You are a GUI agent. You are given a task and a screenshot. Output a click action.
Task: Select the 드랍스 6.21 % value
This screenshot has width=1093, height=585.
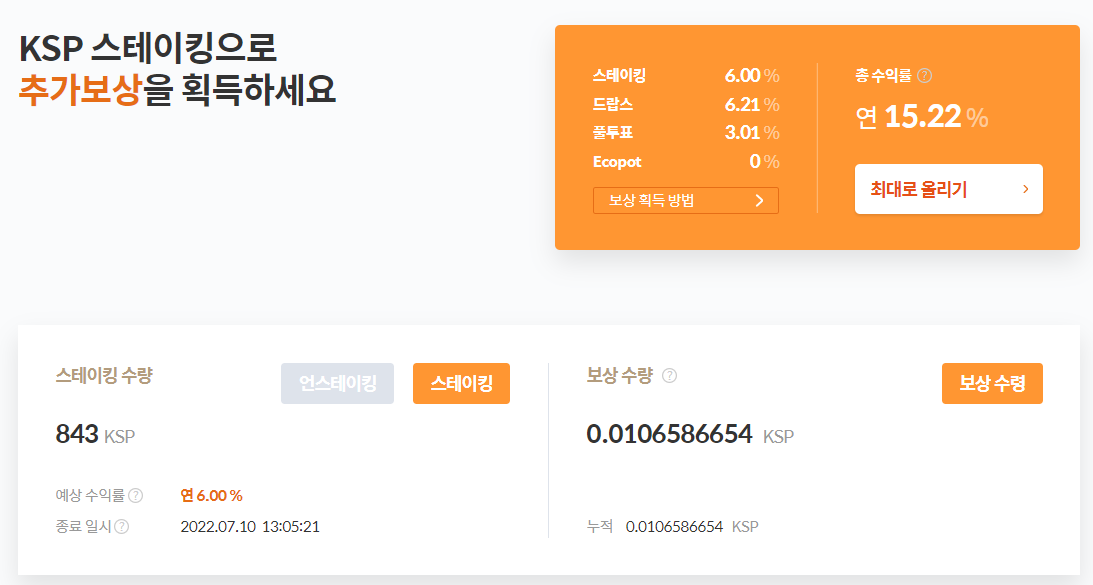[752, 105]
